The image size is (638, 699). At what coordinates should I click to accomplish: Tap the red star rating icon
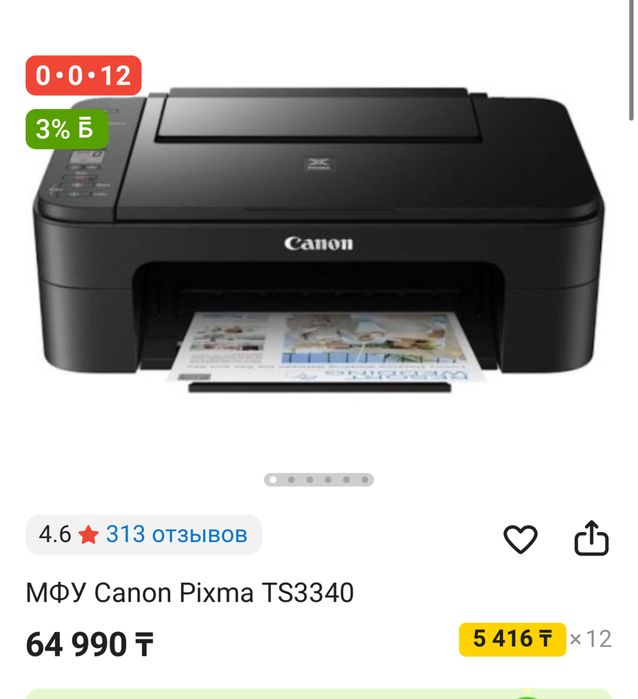pos(88,535)
